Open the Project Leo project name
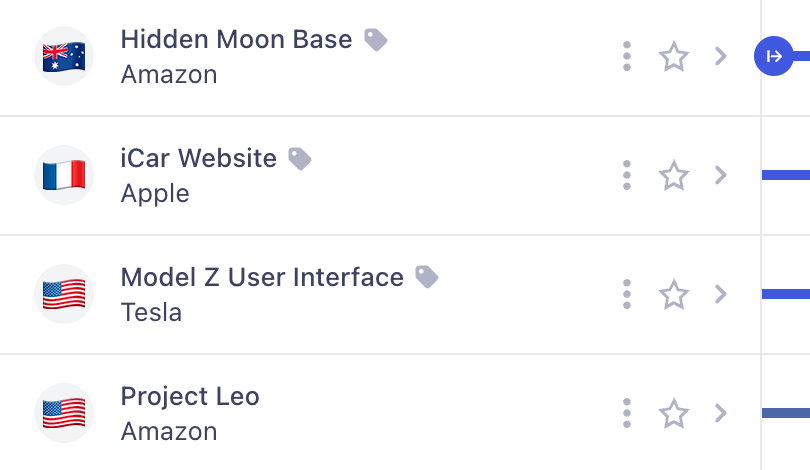 point(190,396)
